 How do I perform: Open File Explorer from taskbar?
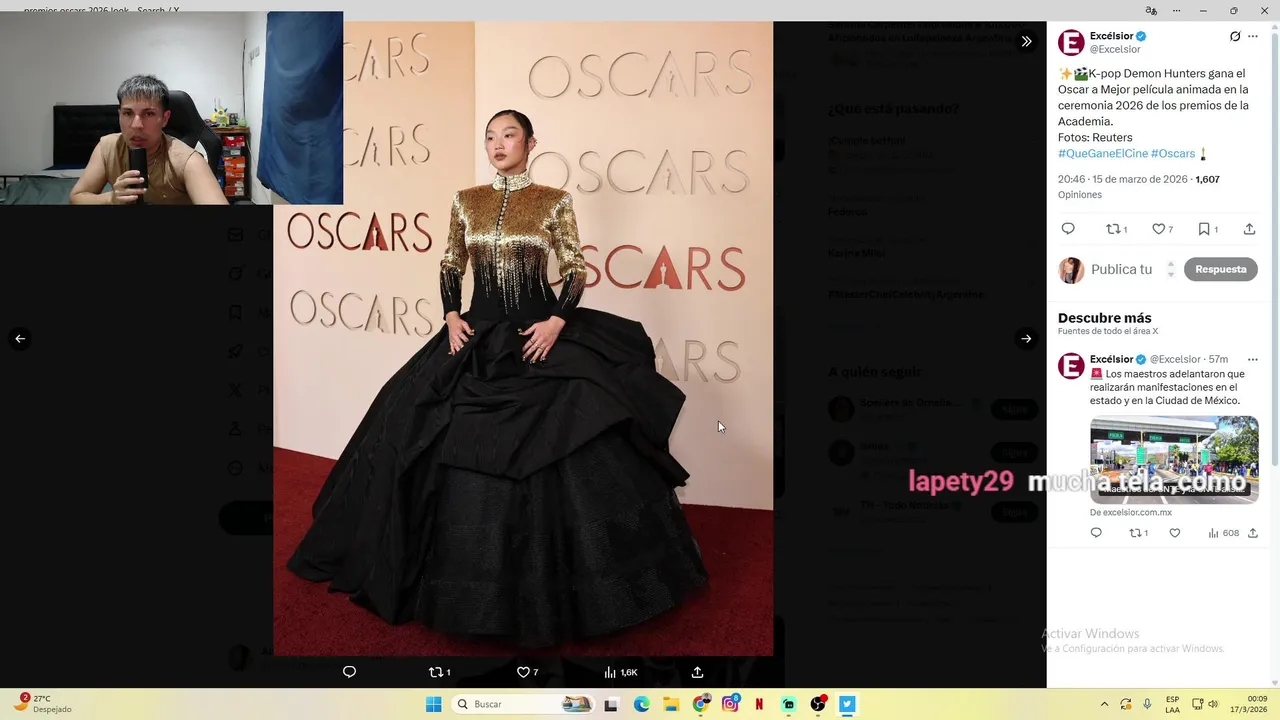[671, 704]
